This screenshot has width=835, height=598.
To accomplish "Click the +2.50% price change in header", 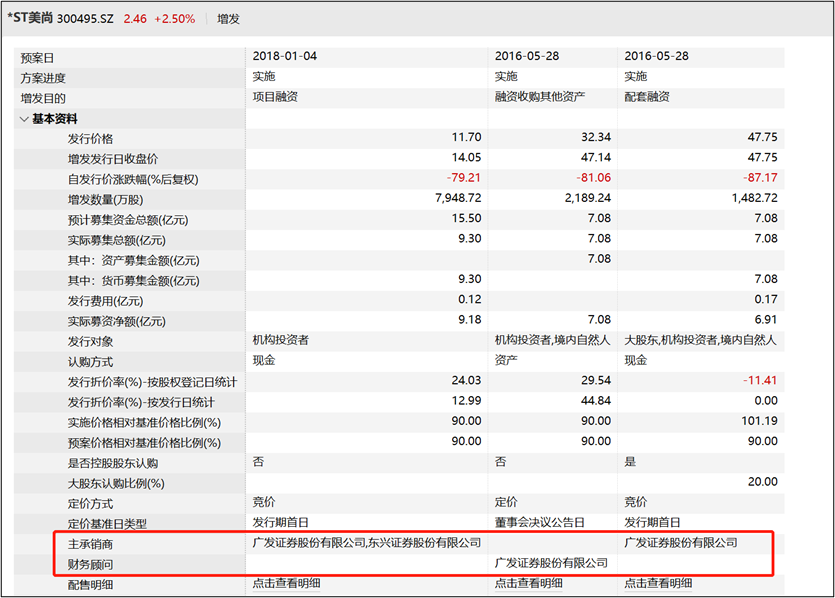I will 175,18.
